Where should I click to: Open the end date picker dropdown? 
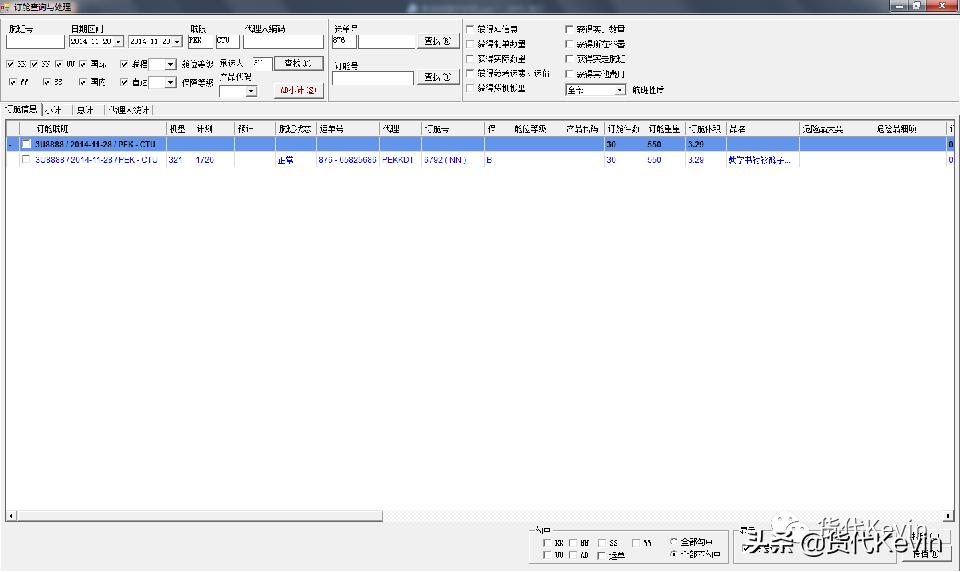click(177, 42)
